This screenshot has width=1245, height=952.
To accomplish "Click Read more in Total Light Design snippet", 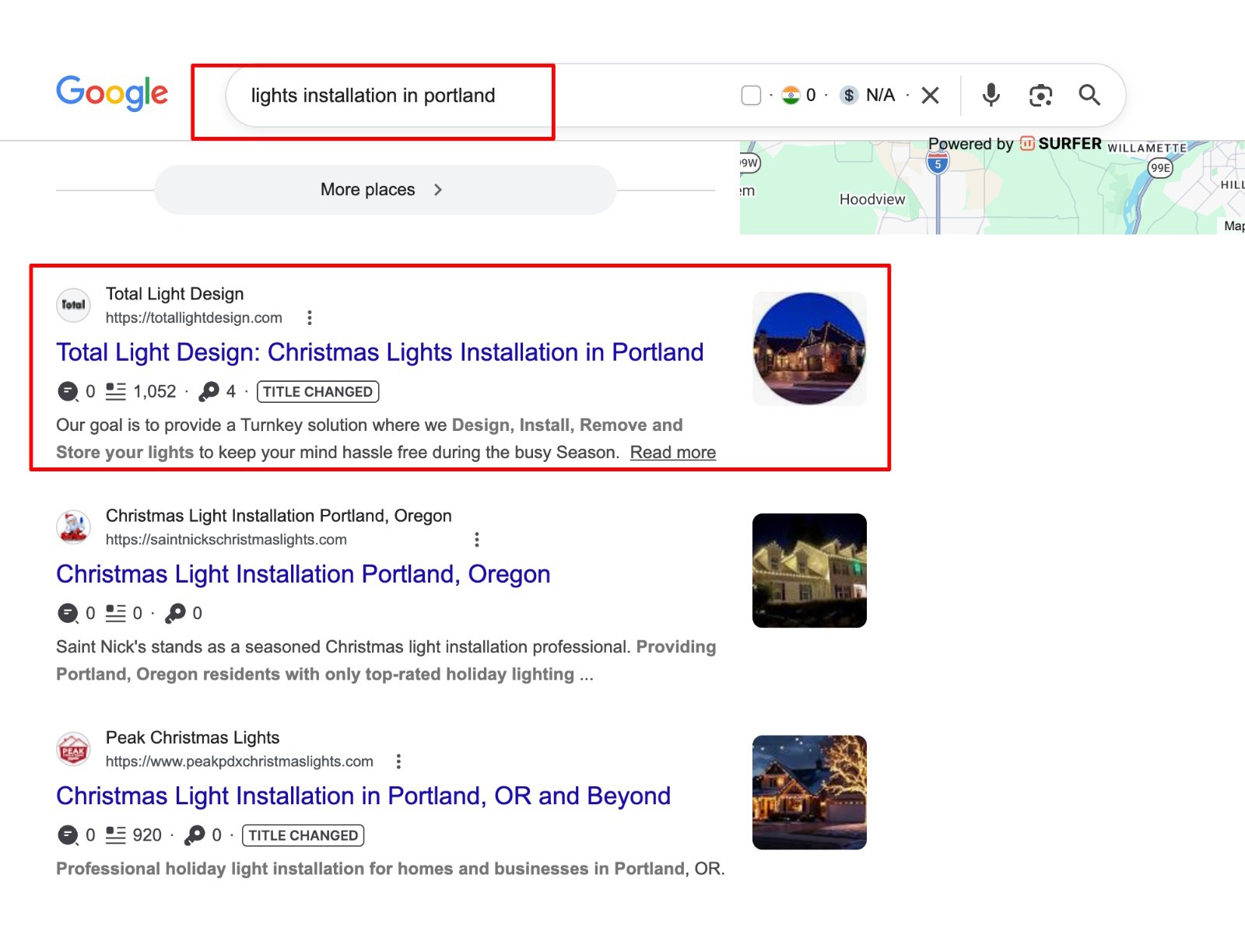I will tap(672, 453).
